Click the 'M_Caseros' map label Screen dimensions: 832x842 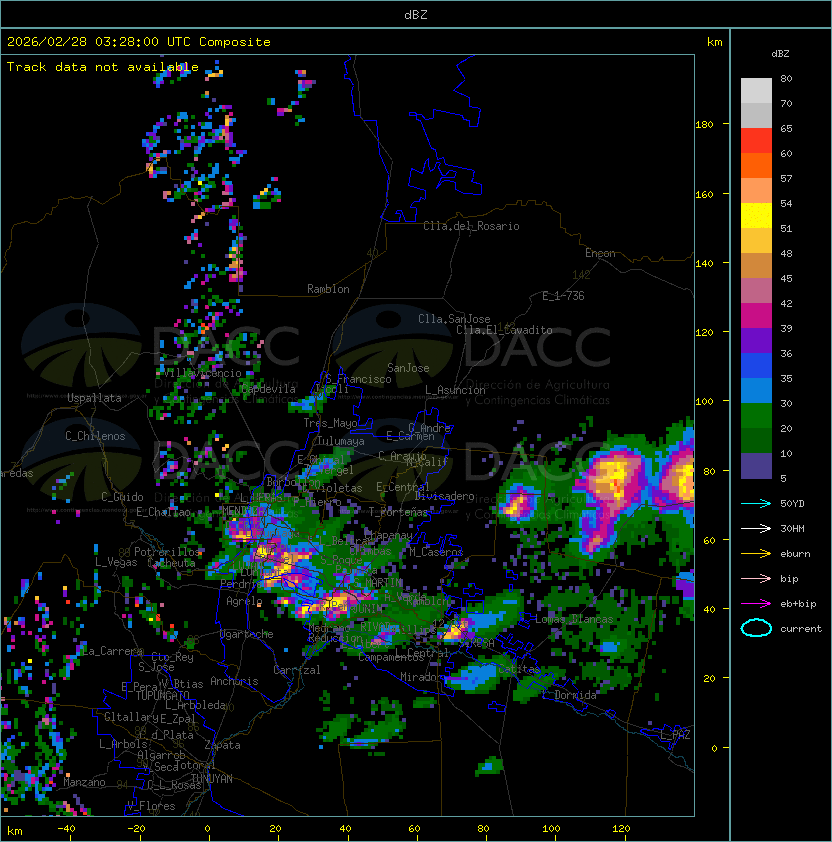(436, 551)
